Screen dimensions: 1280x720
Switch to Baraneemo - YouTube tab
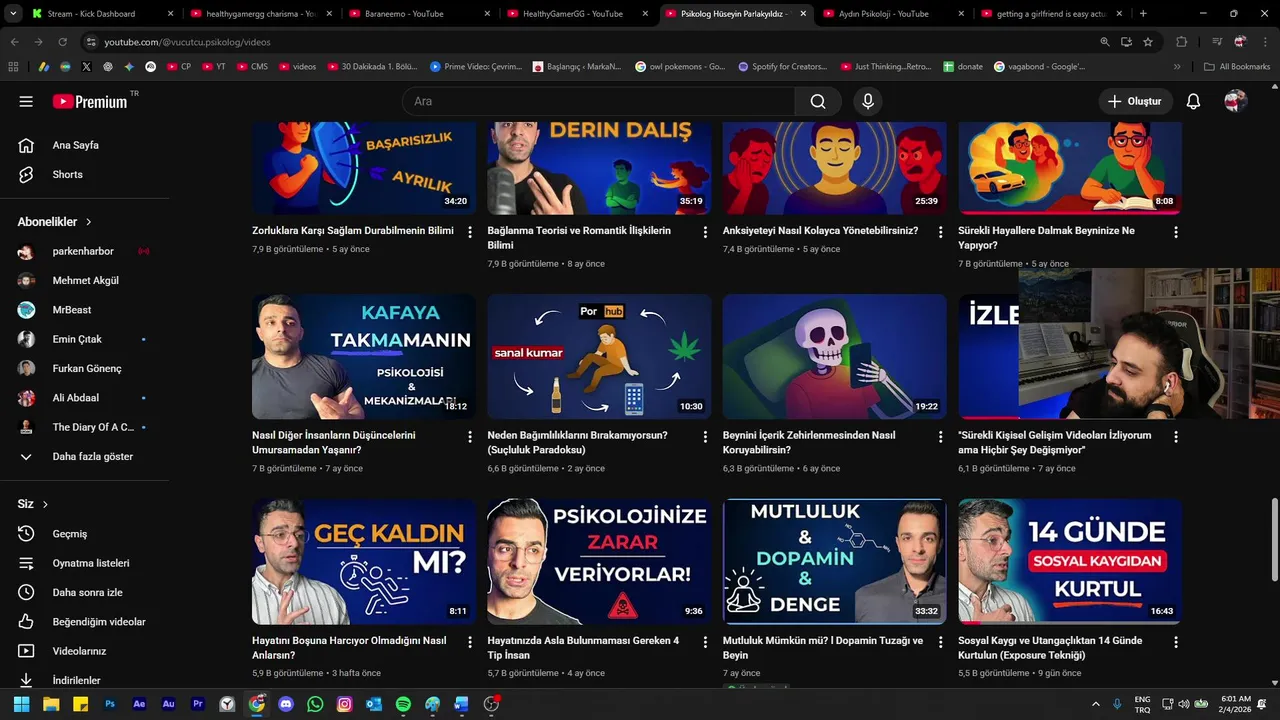coord(418,14)
